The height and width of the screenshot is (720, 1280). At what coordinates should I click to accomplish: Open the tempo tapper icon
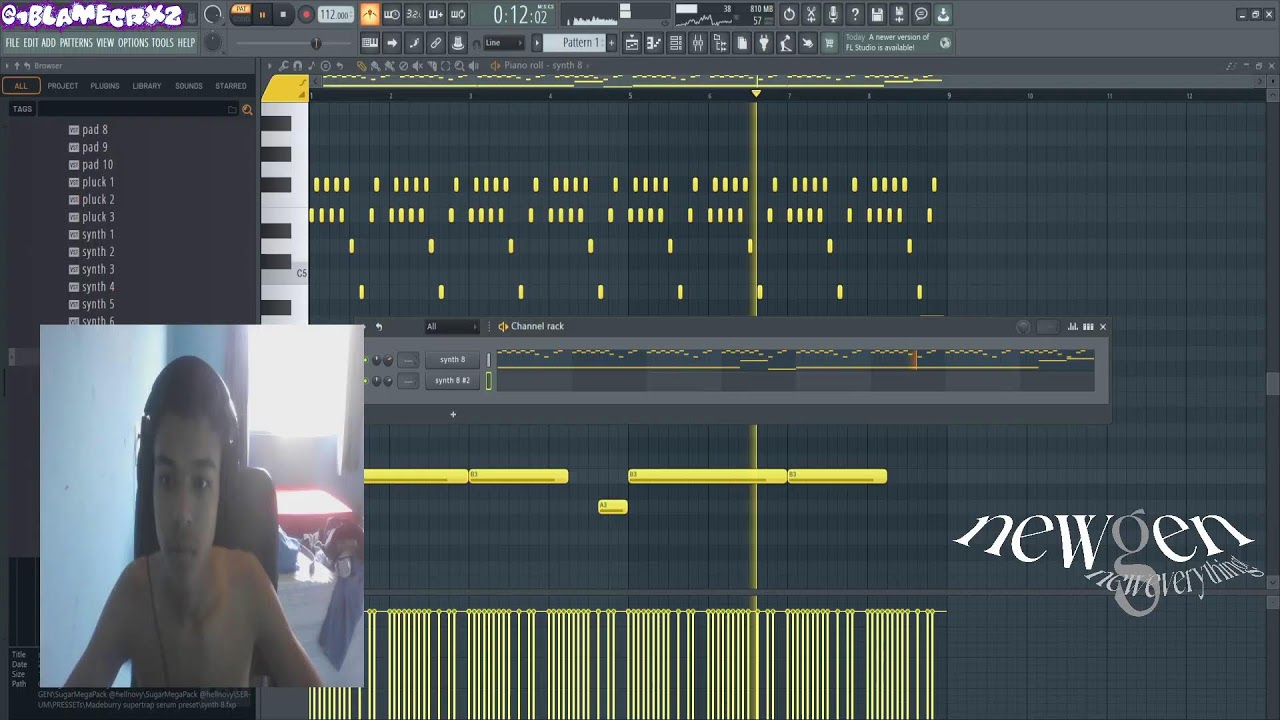786,43
